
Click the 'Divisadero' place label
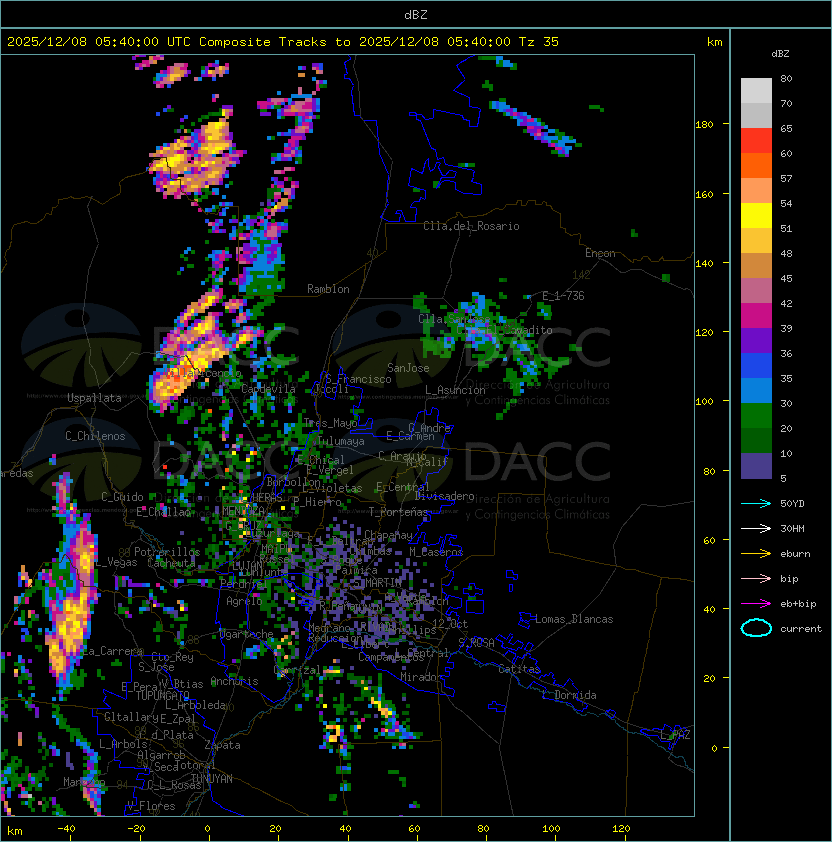pyautogui.click(x=444, y=496)
